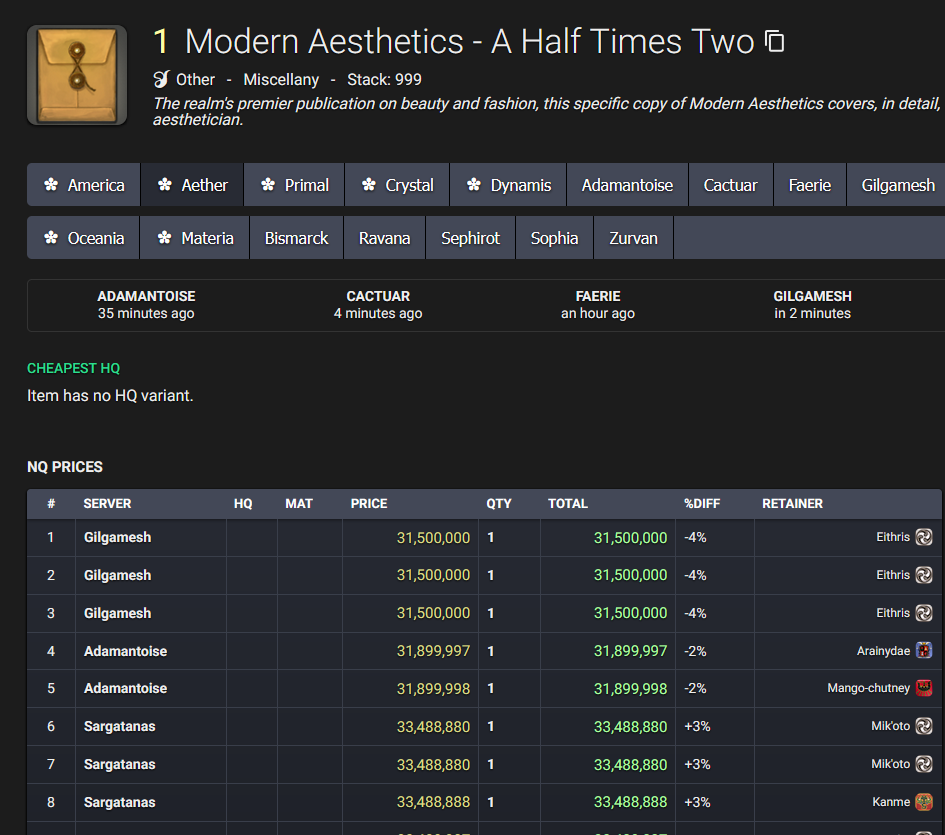945x835 pixels.
Task: Click the Miscellany category link
Action: point(281,80)
